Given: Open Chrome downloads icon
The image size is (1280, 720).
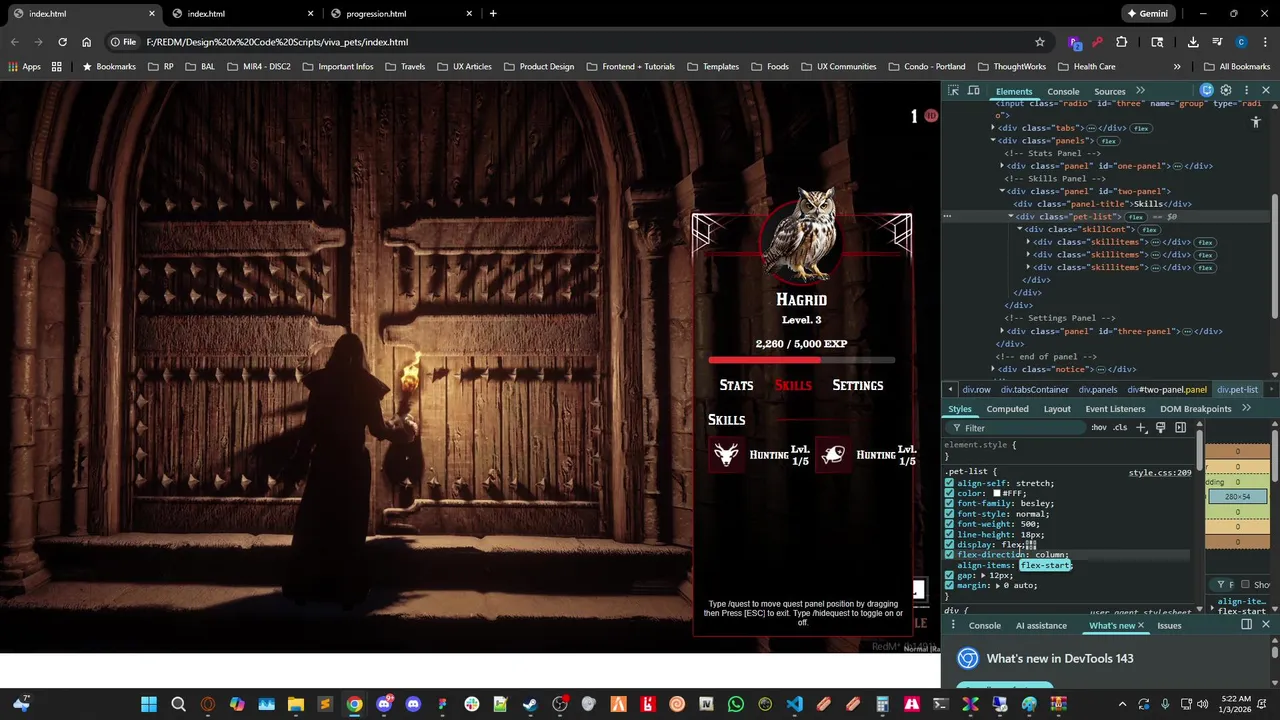Looking at the screenshot, I should tap(1193, 42).
